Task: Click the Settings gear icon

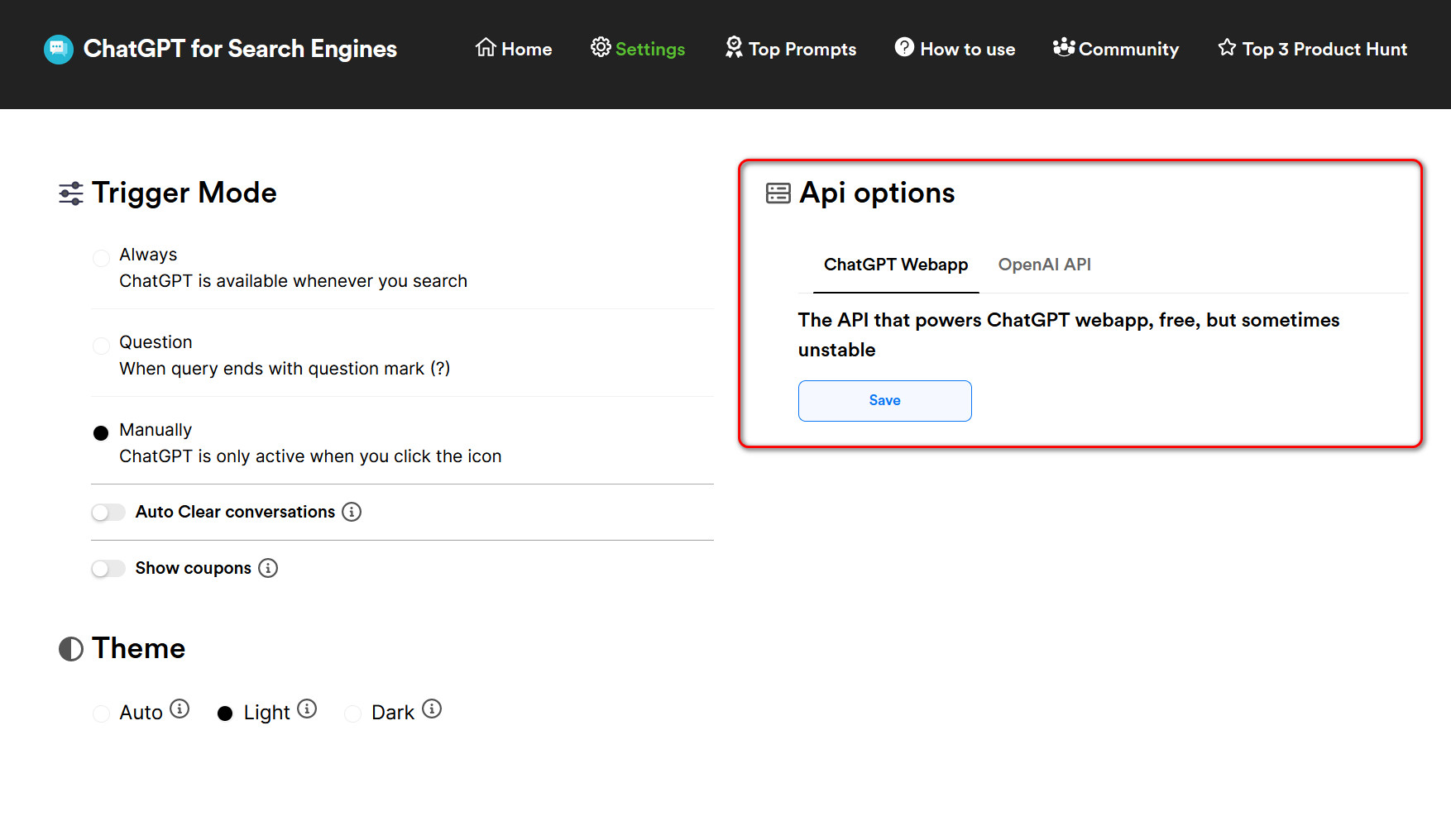Action: pos(601,47)
